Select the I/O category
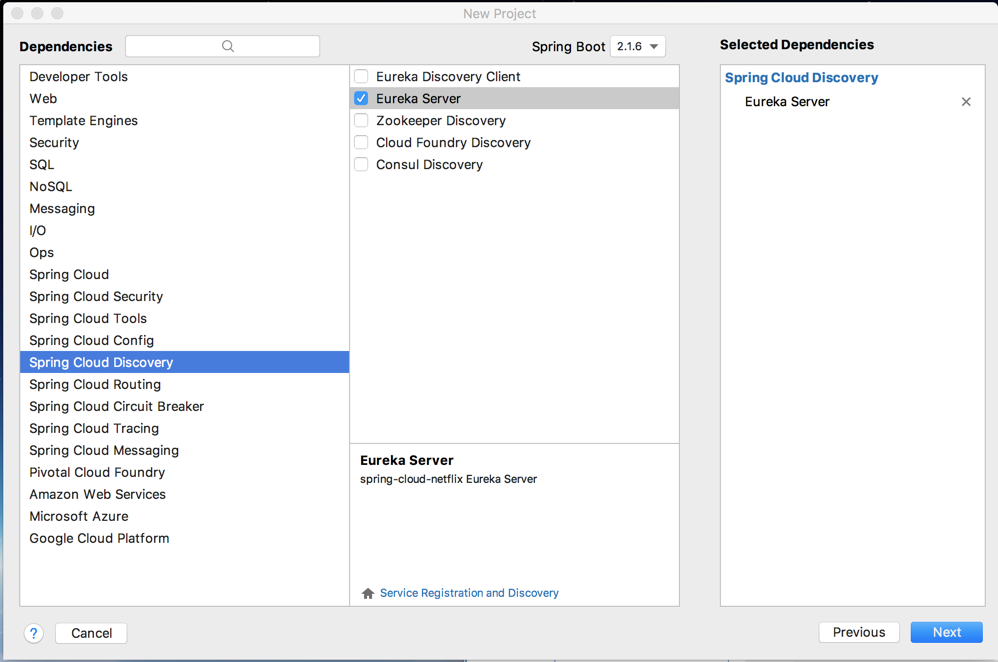Screen dimensions: 998x662 pos(185,230)
